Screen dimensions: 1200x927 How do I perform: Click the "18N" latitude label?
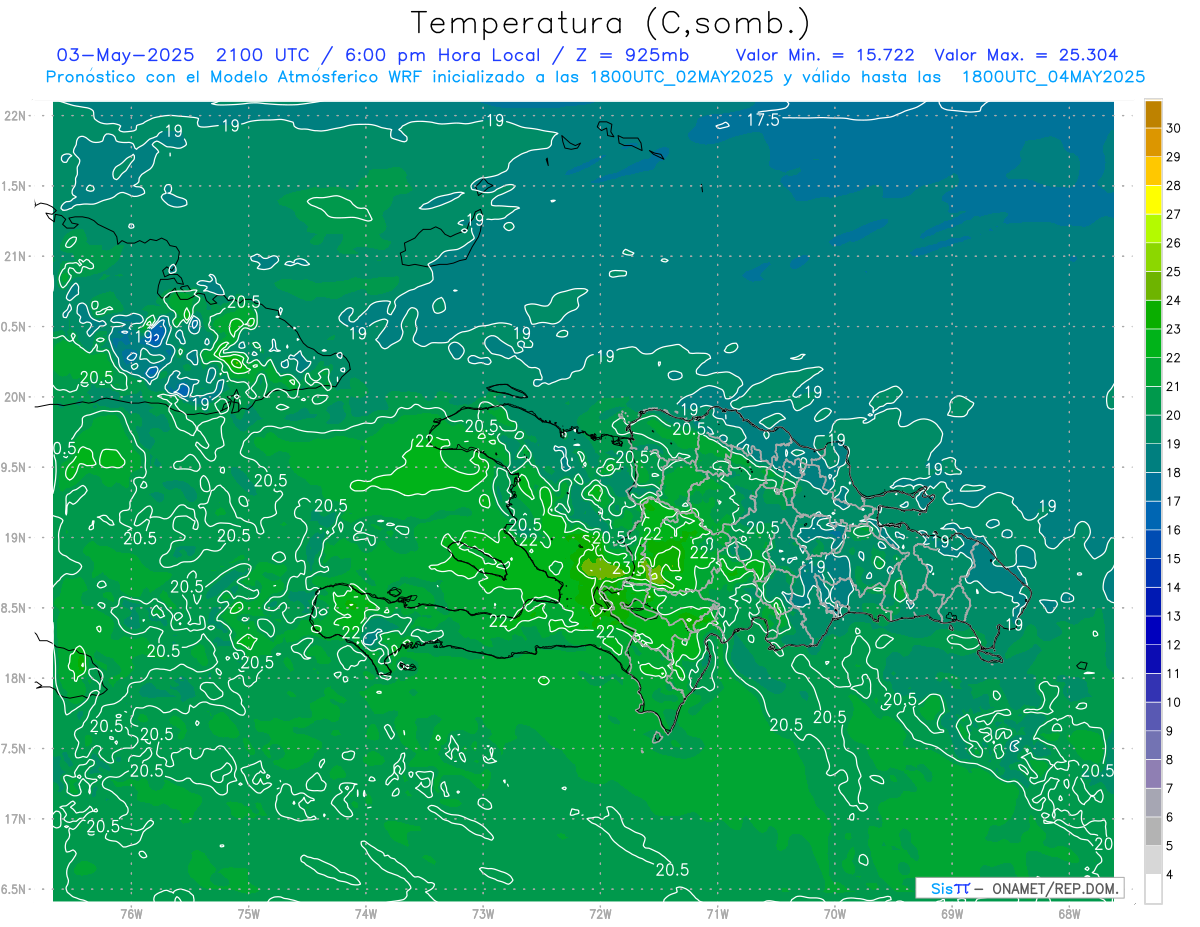[x=16, y=678]
